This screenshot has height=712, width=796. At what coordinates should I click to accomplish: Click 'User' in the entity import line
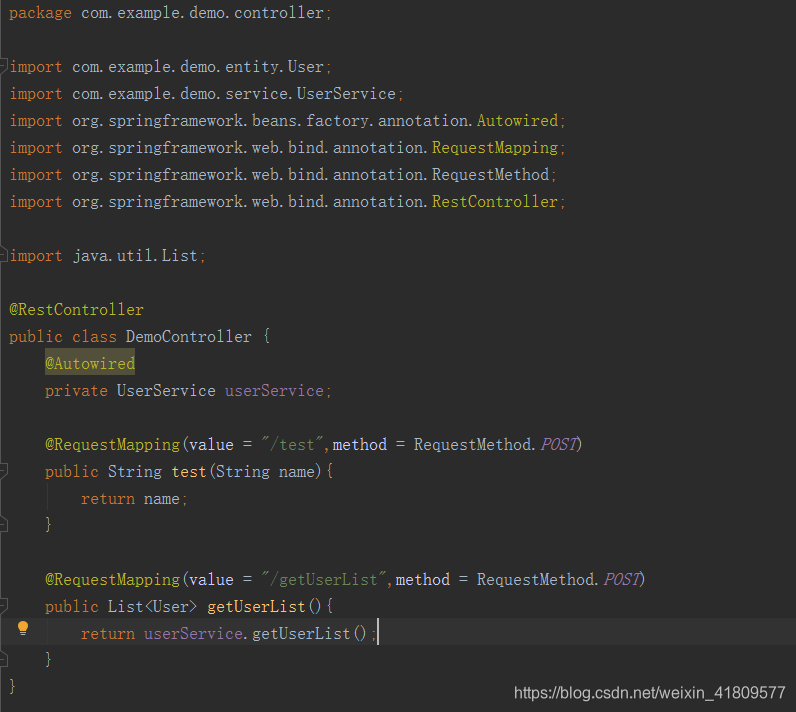coord(306,66)
